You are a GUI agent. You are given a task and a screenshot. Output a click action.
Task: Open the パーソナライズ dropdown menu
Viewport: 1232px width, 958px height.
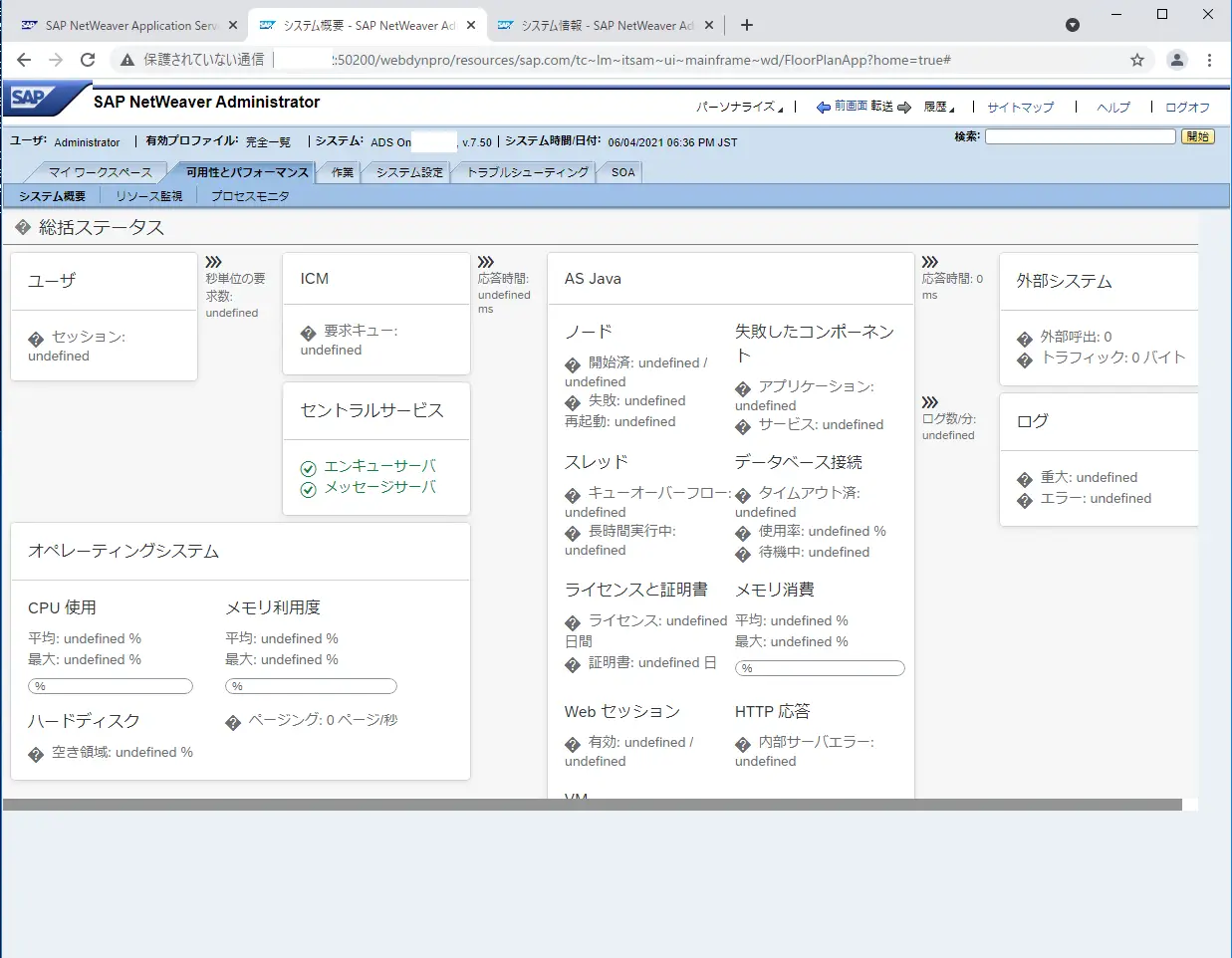click(739, 108)
